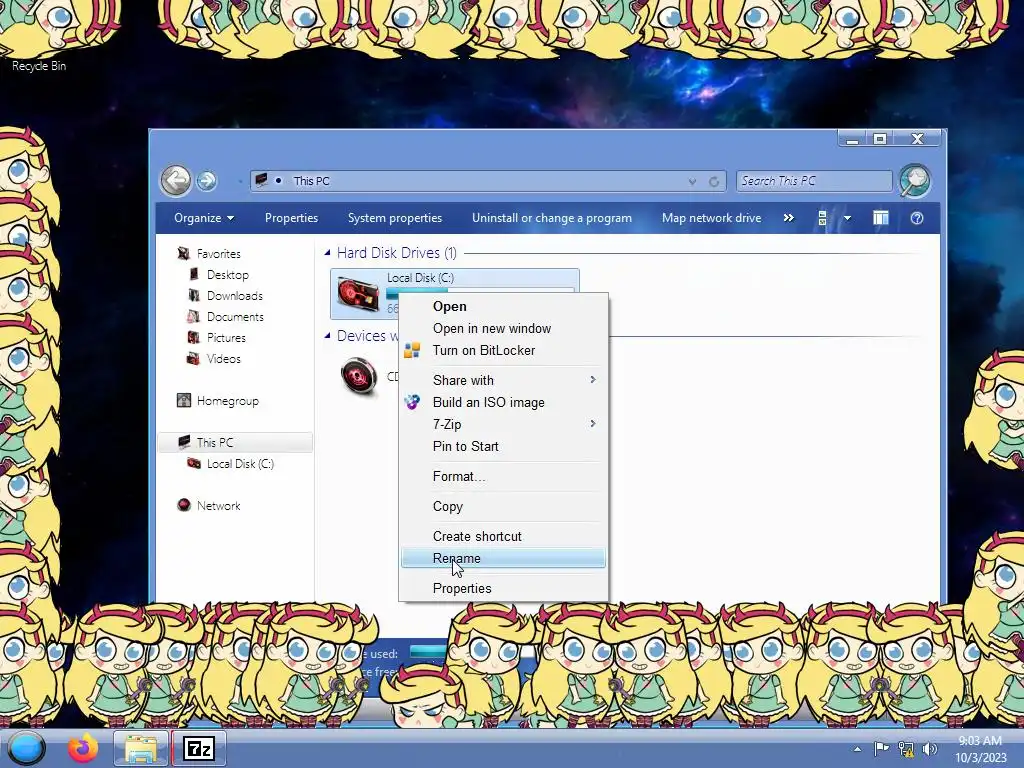Open System properties from toolbar

(x=394, y=218)
